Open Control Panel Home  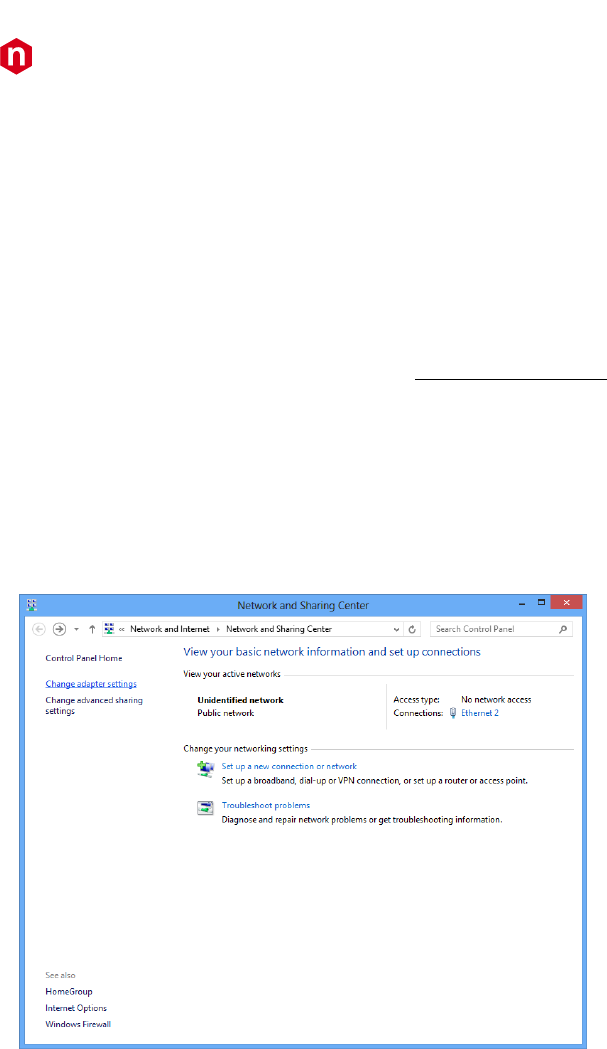(84, 658)
